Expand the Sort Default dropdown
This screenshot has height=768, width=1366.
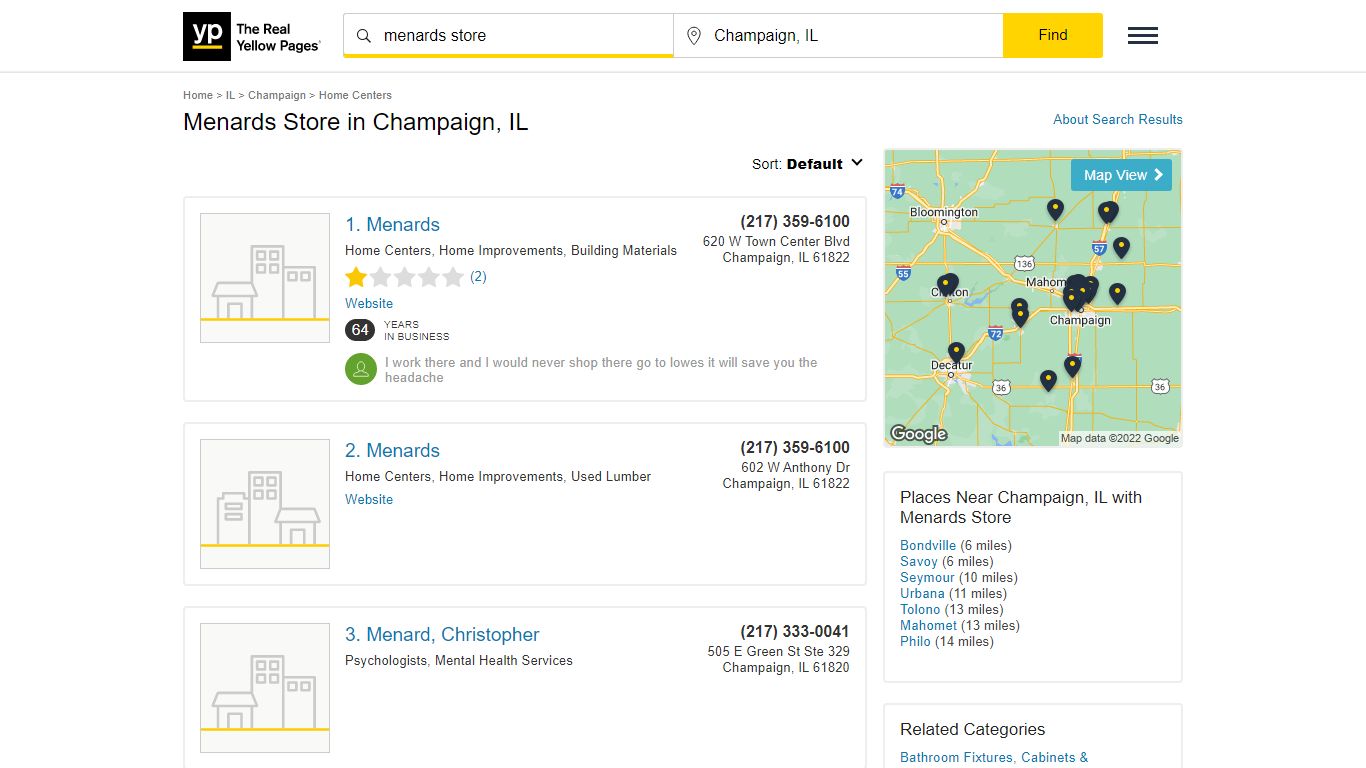point(808,164)
